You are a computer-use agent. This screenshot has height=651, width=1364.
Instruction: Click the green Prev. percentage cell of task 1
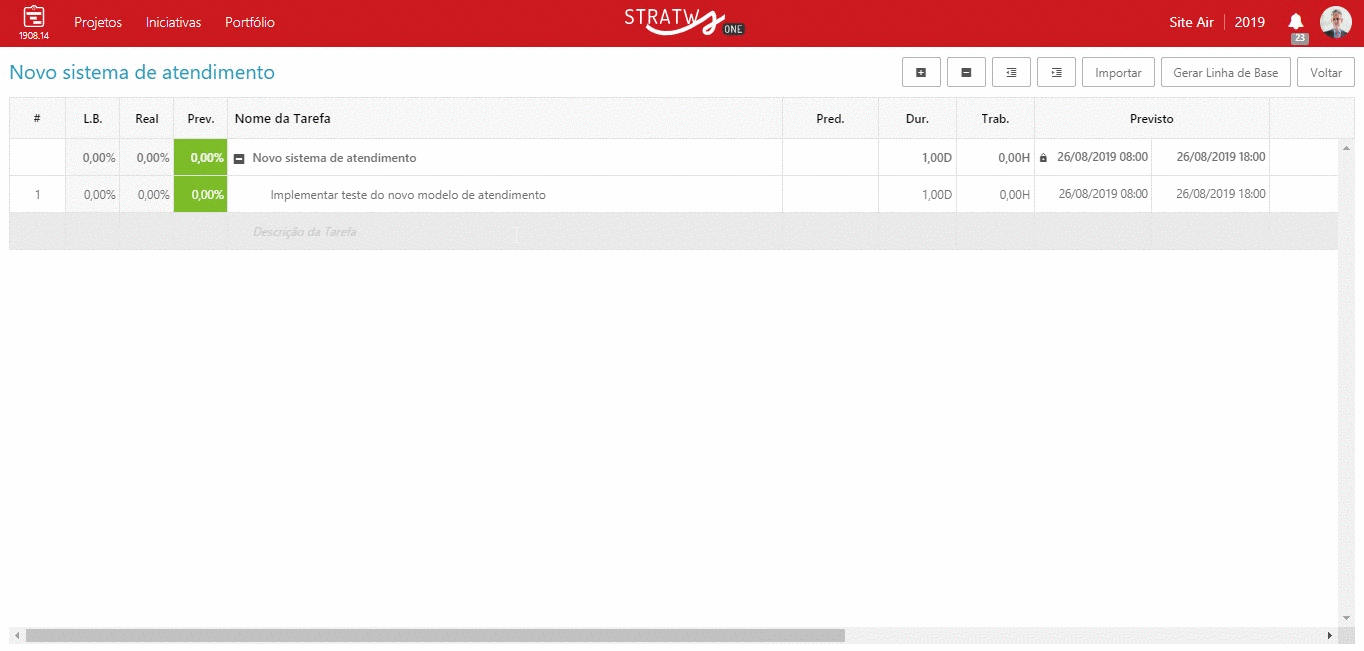[201, 195]
